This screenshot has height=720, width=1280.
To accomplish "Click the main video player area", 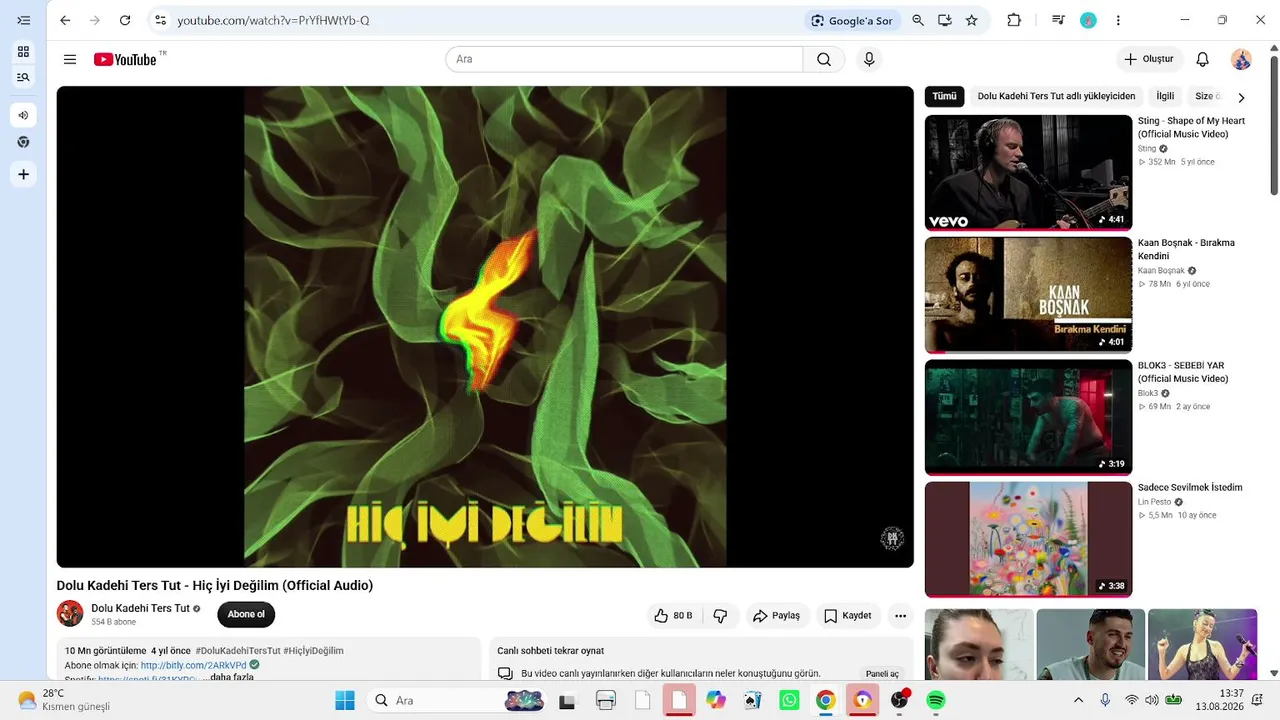I will [x=485, y=327].
